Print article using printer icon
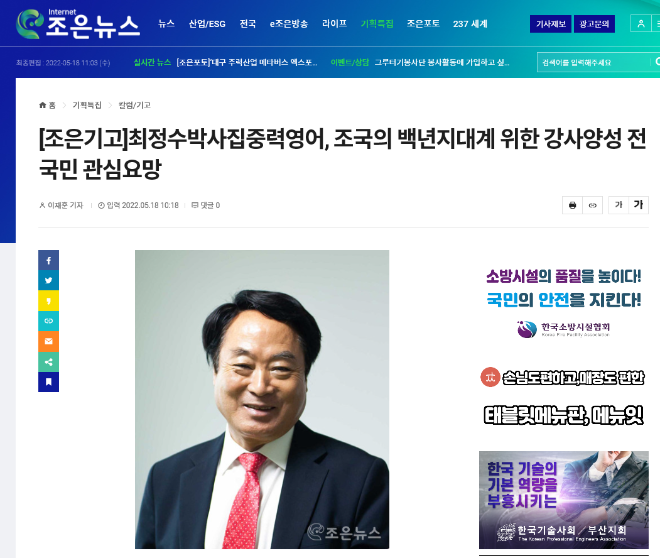Viewport: 660px width, 558px height. [x=572, y=205]
